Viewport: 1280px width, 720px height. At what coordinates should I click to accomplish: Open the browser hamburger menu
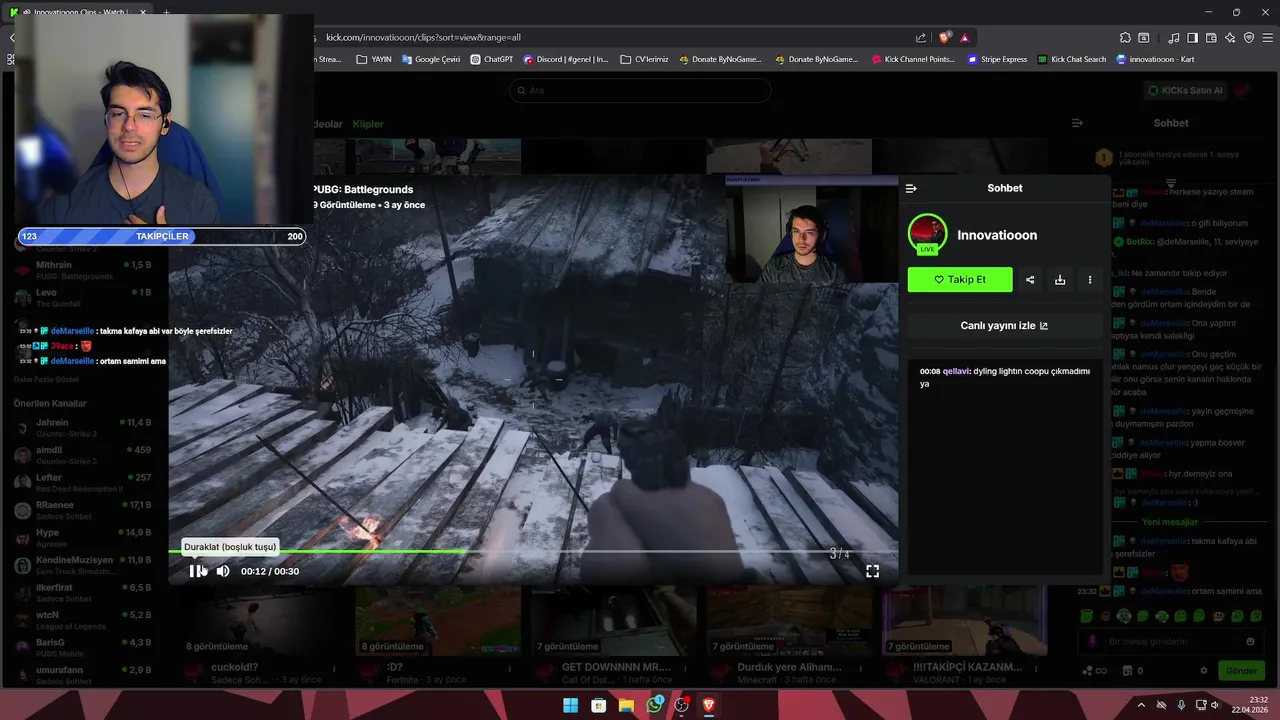coord(1268,38)
